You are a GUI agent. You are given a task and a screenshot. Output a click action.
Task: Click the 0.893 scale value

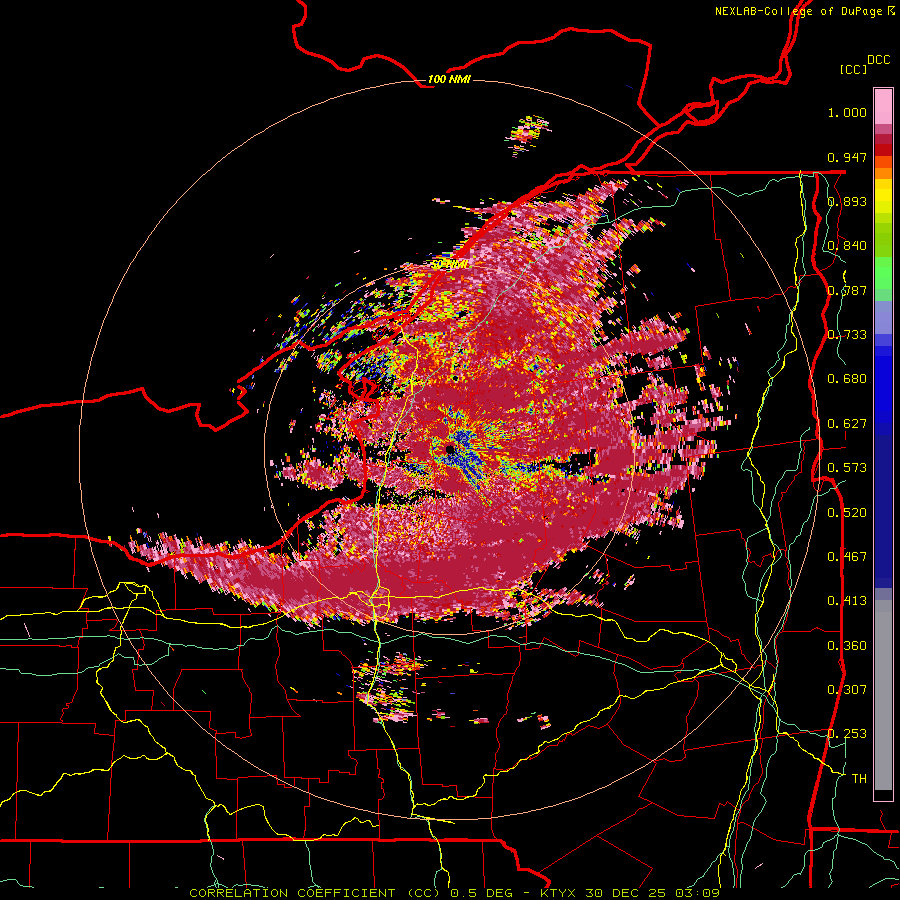point(847,201)
